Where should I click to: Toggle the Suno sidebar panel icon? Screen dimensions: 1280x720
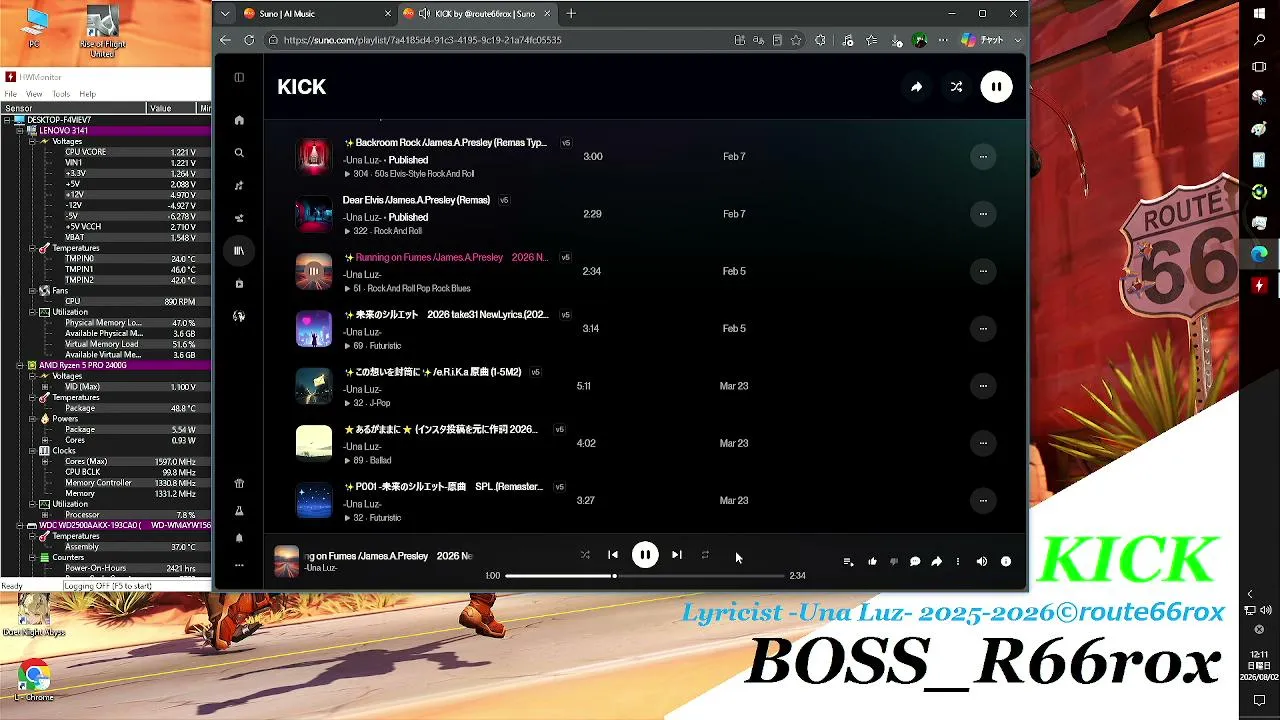[x=239, y=78]
